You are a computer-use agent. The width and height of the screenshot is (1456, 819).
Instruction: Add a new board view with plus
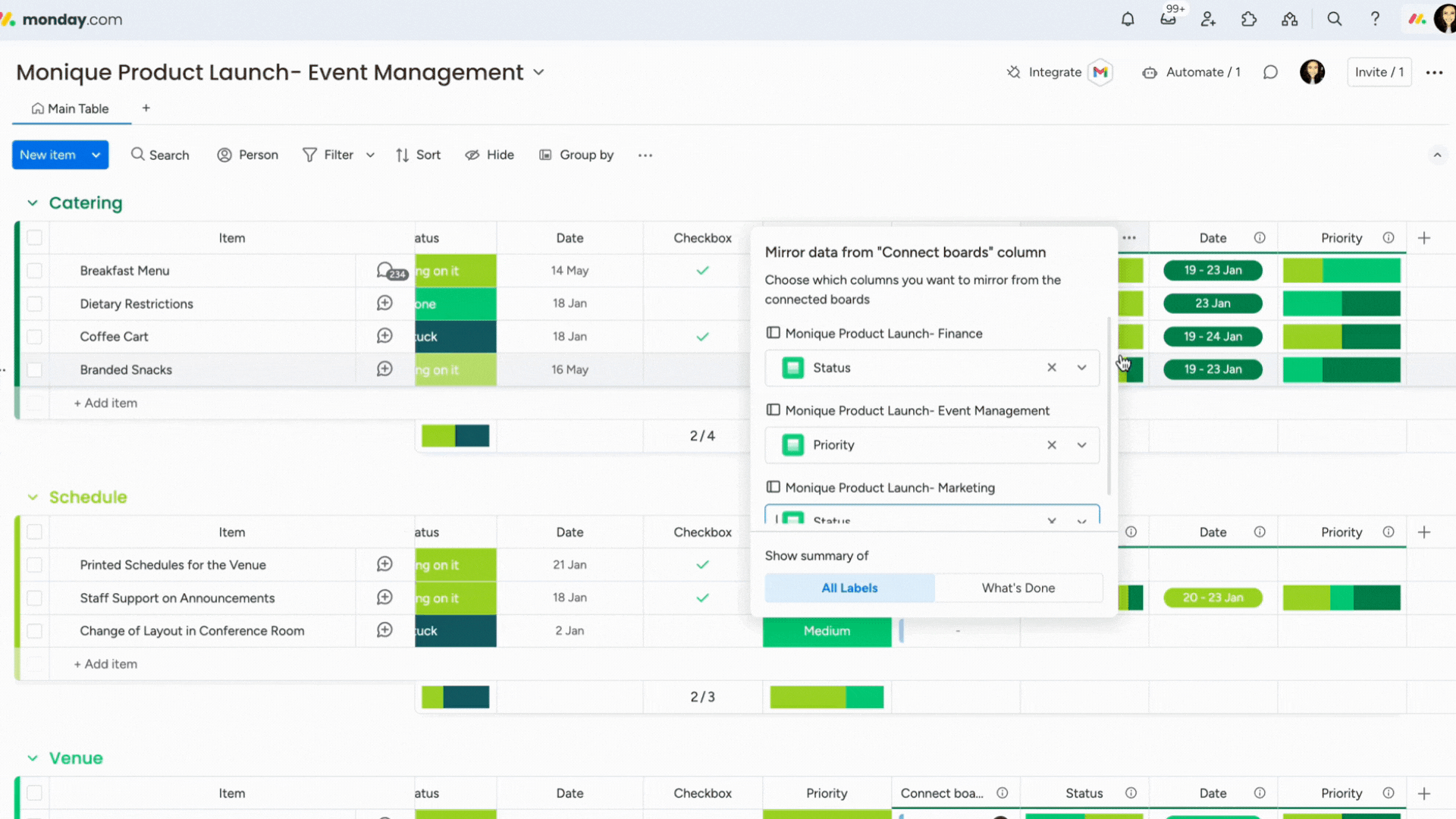[146, 108]
